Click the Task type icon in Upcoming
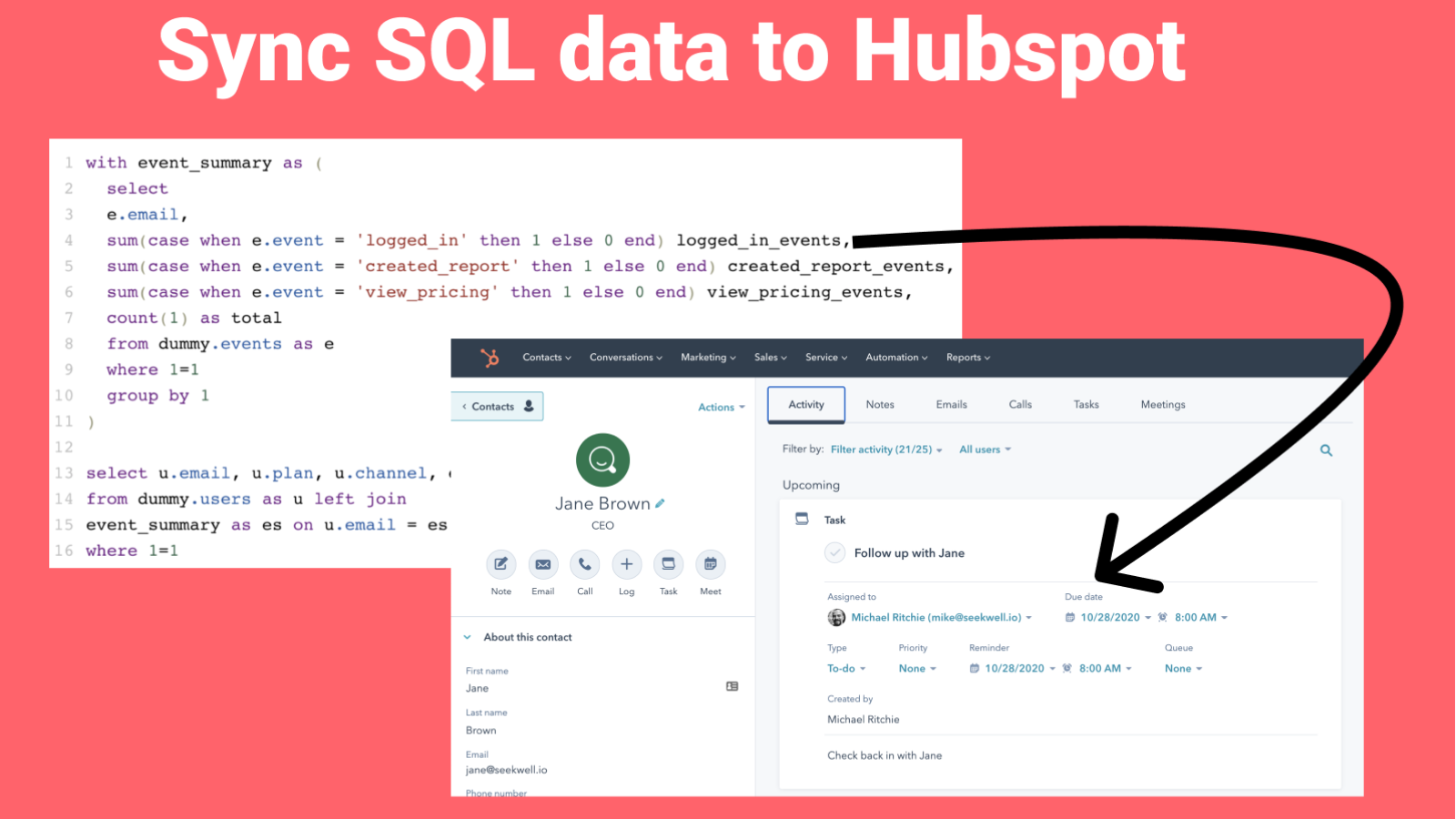The height and width of the screenshot is (819, 1456). 802,519
